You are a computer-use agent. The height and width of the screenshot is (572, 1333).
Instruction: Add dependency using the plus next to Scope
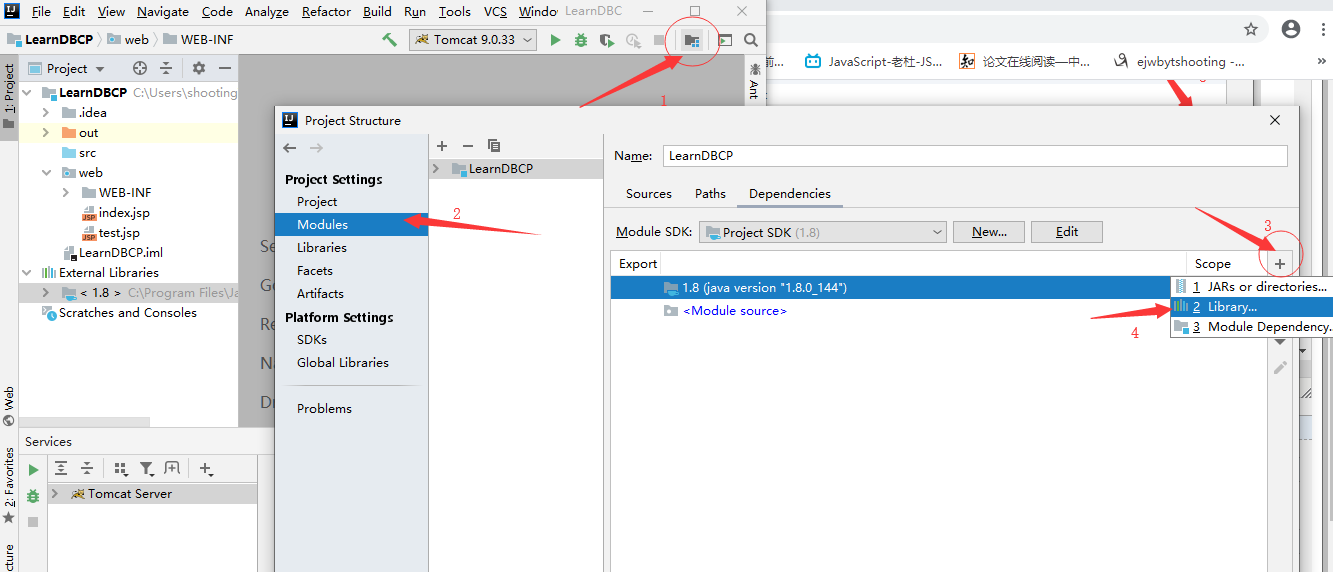pyautogui.click(x=1280, y=264)
